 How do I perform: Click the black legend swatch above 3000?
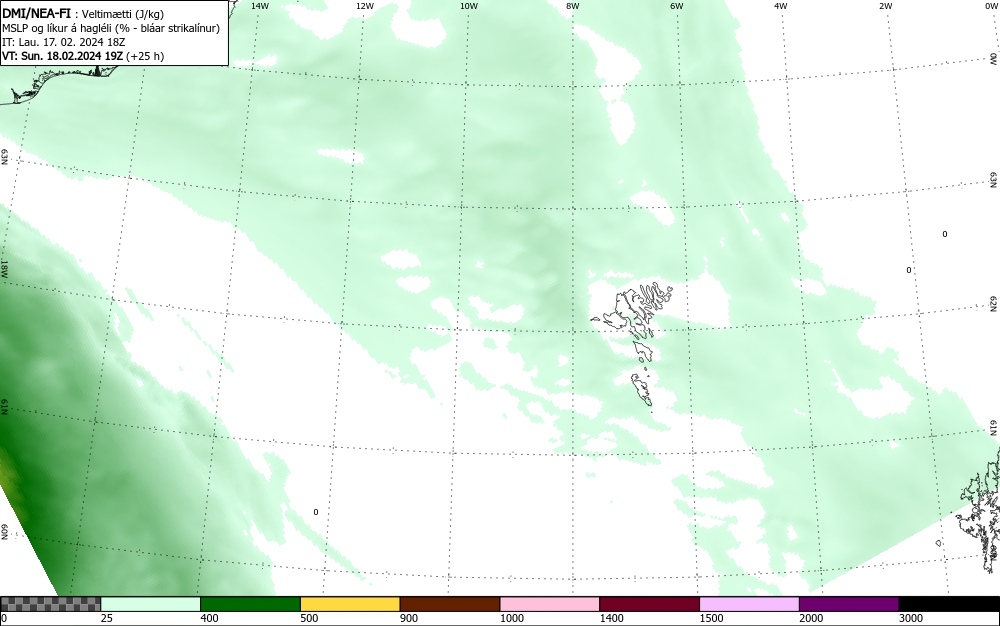[949, 604]
